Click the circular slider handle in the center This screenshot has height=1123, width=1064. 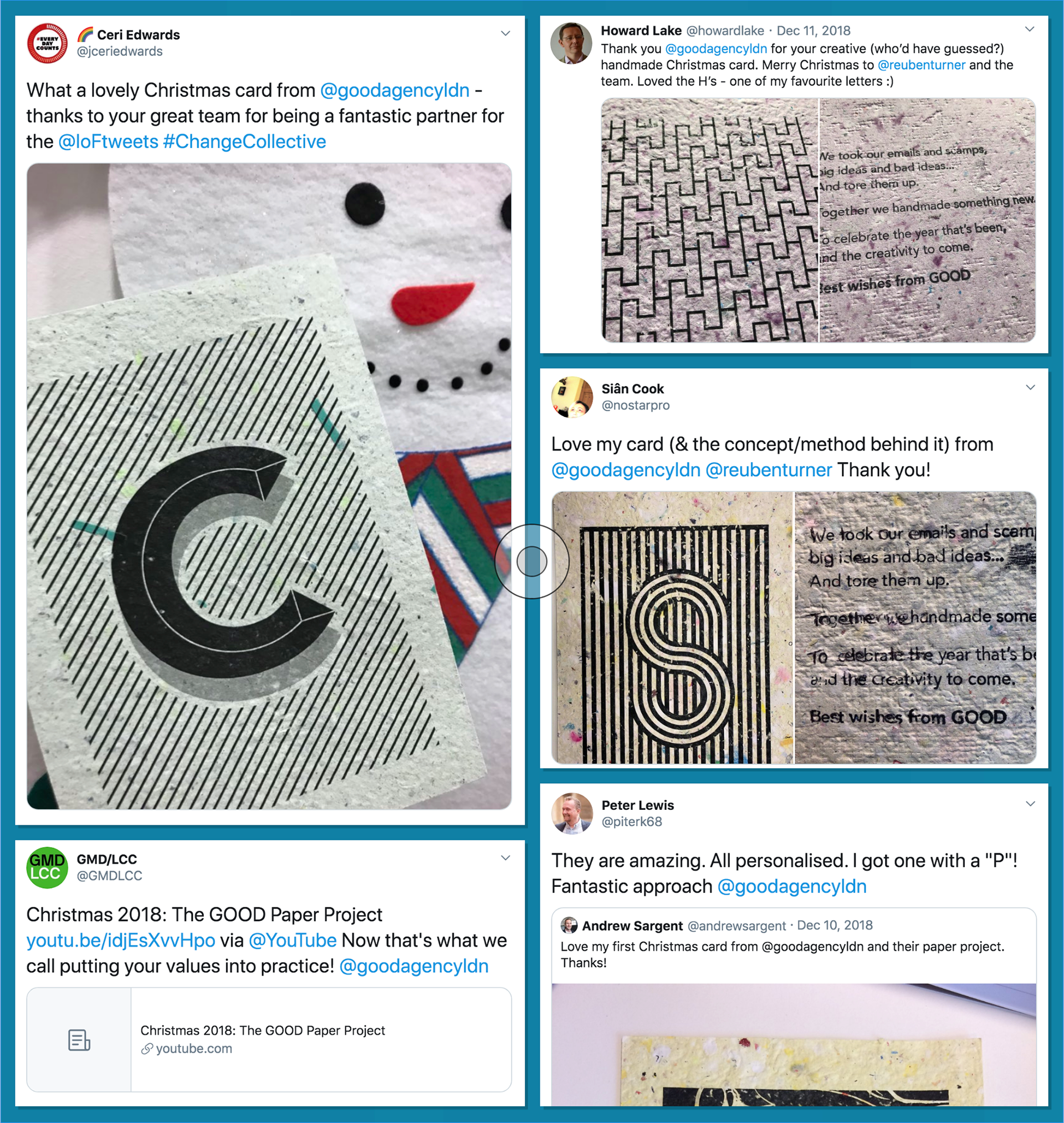tap(531, 561)
